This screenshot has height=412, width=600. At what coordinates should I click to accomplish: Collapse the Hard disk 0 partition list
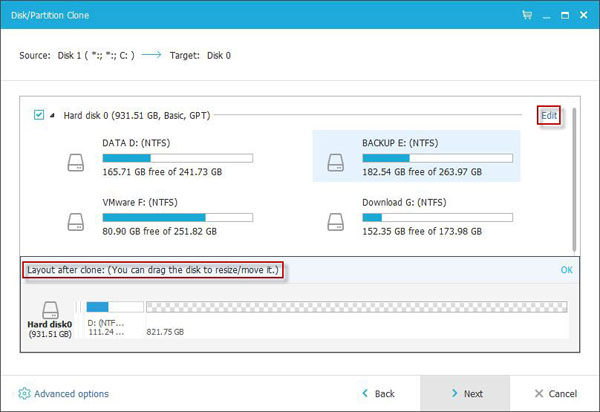[x=52, y=115]
